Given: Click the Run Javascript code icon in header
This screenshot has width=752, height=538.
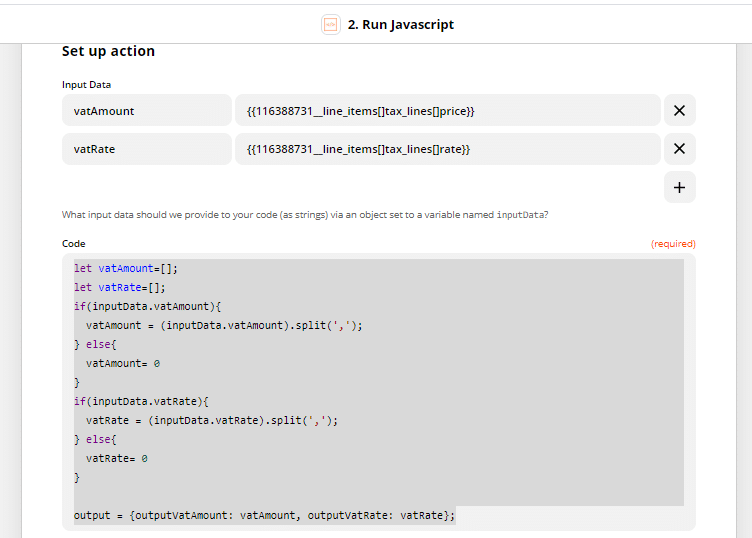Looking at the screenshot, I should [x=330, y=24].
